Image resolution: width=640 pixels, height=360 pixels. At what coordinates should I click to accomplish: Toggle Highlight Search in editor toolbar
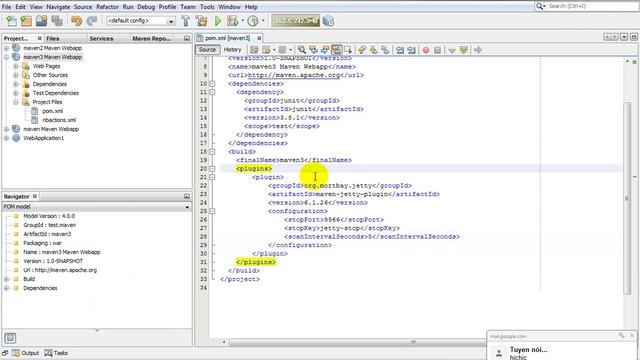point(336,50)
